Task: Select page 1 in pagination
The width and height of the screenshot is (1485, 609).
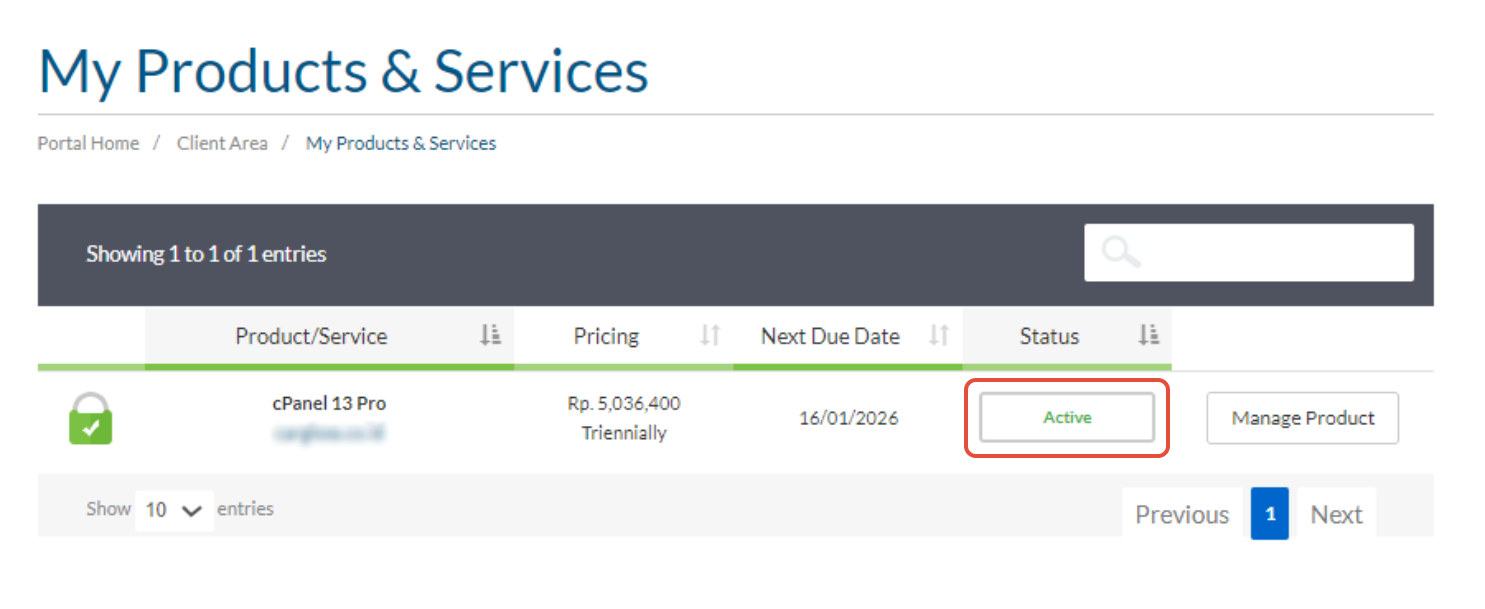Action: tap(1270, 514)
